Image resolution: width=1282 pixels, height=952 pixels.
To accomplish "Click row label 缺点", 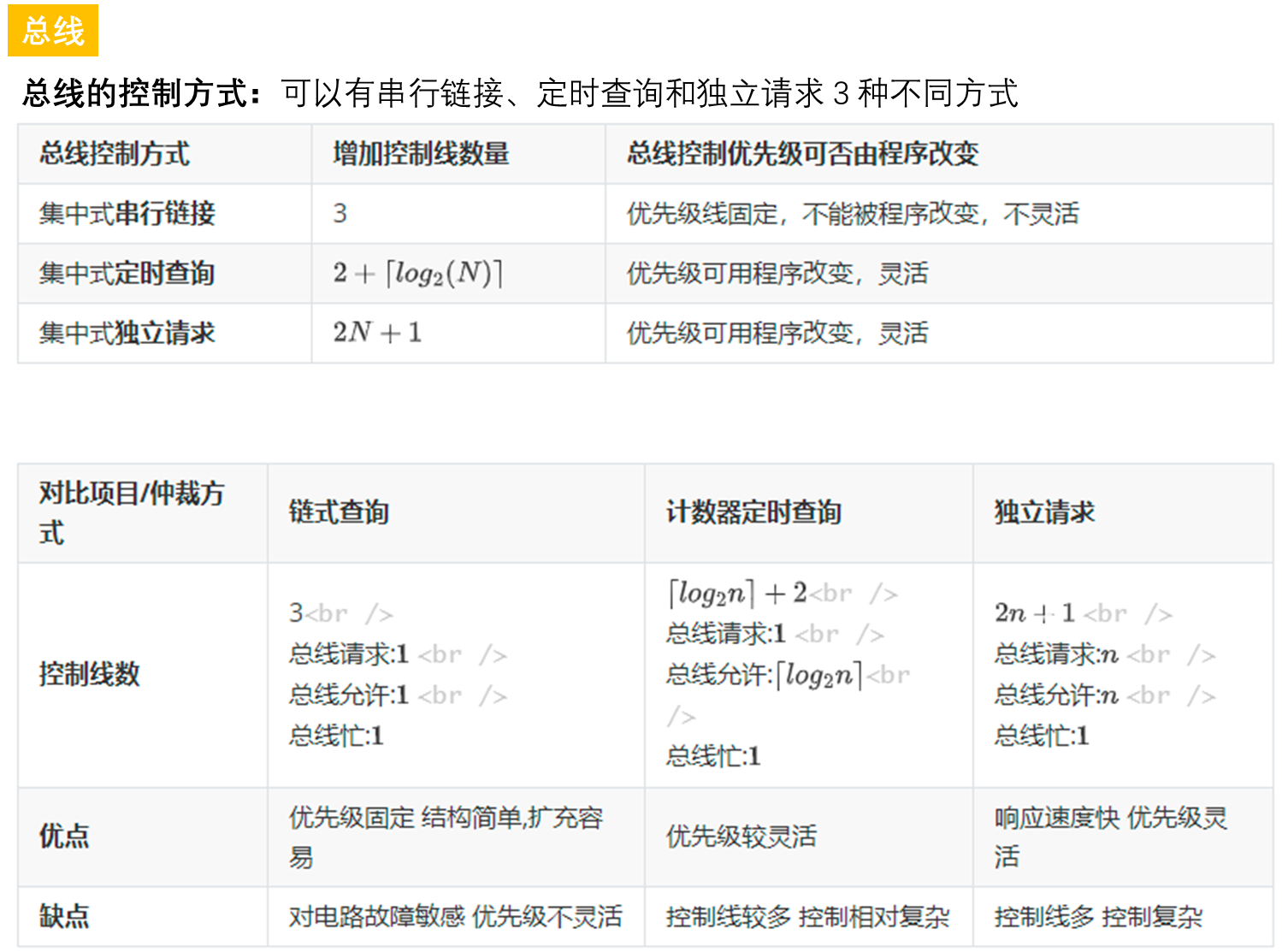I will (64, 916).
